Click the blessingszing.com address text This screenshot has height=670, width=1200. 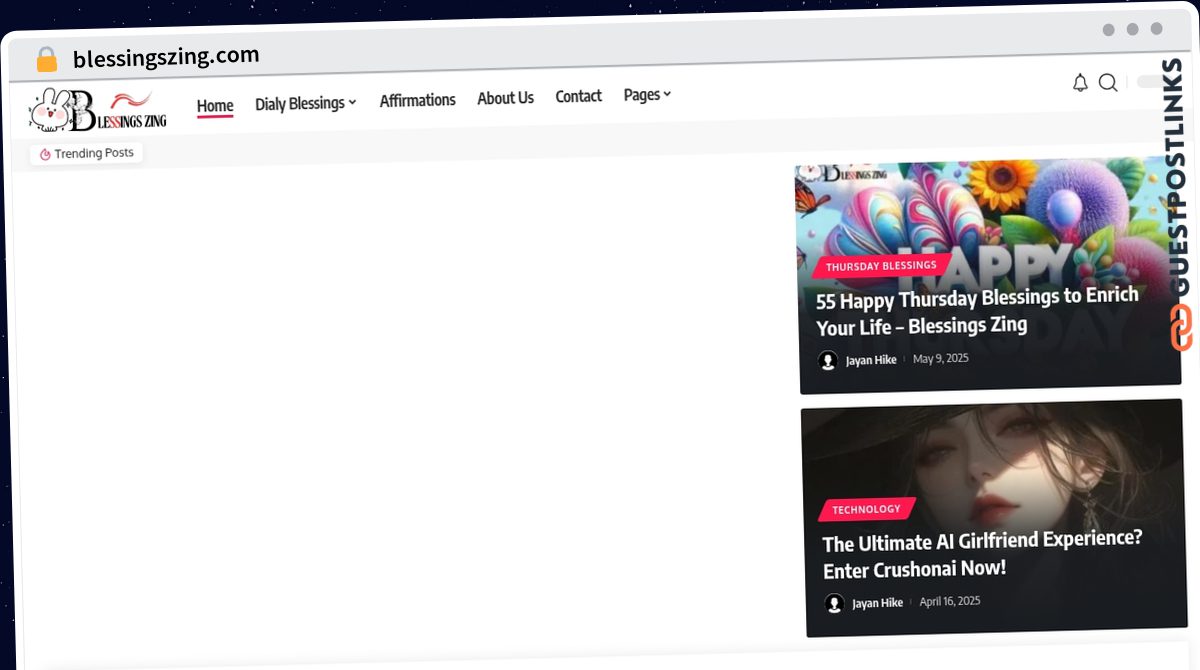click(x=166, y=57)
